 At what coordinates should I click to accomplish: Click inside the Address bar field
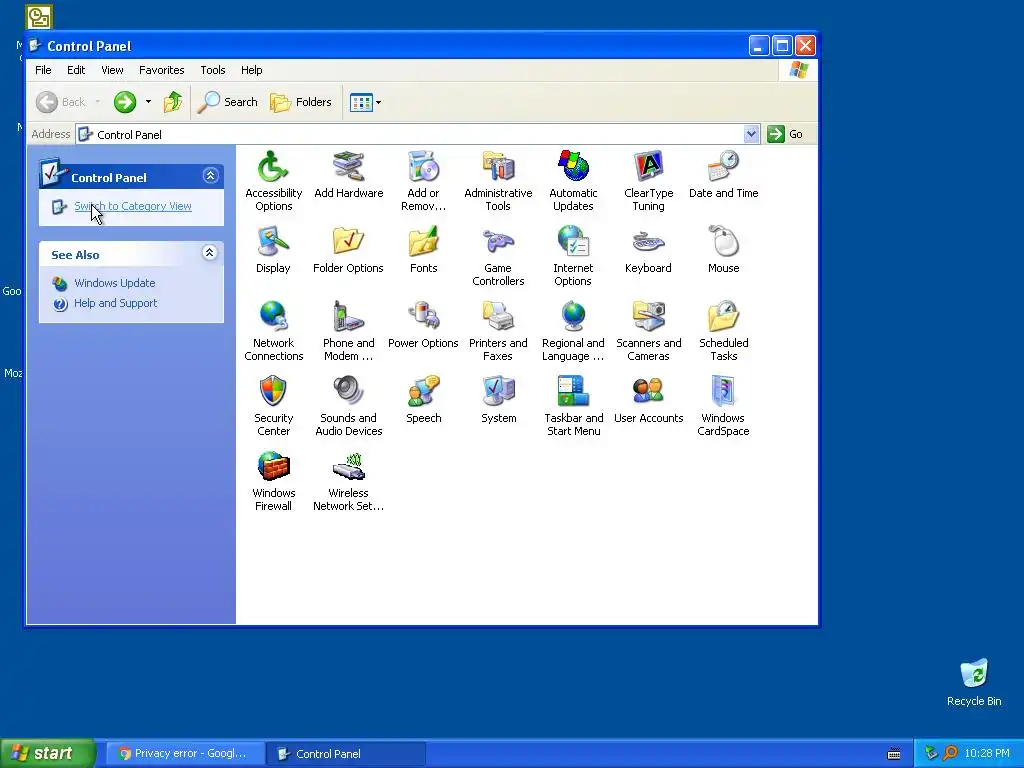coord(418,134)
